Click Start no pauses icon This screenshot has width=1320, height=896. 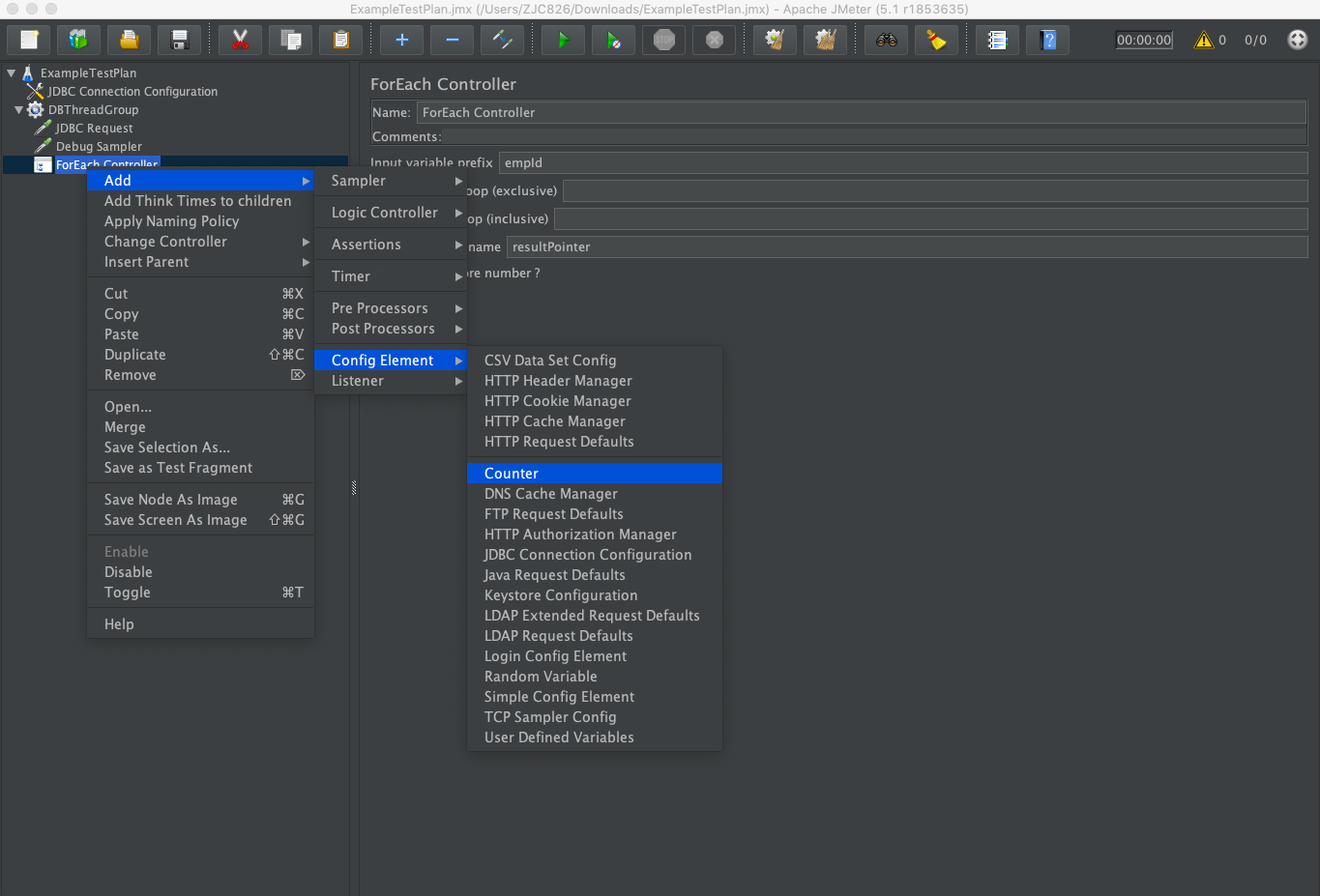pos(613,40)
